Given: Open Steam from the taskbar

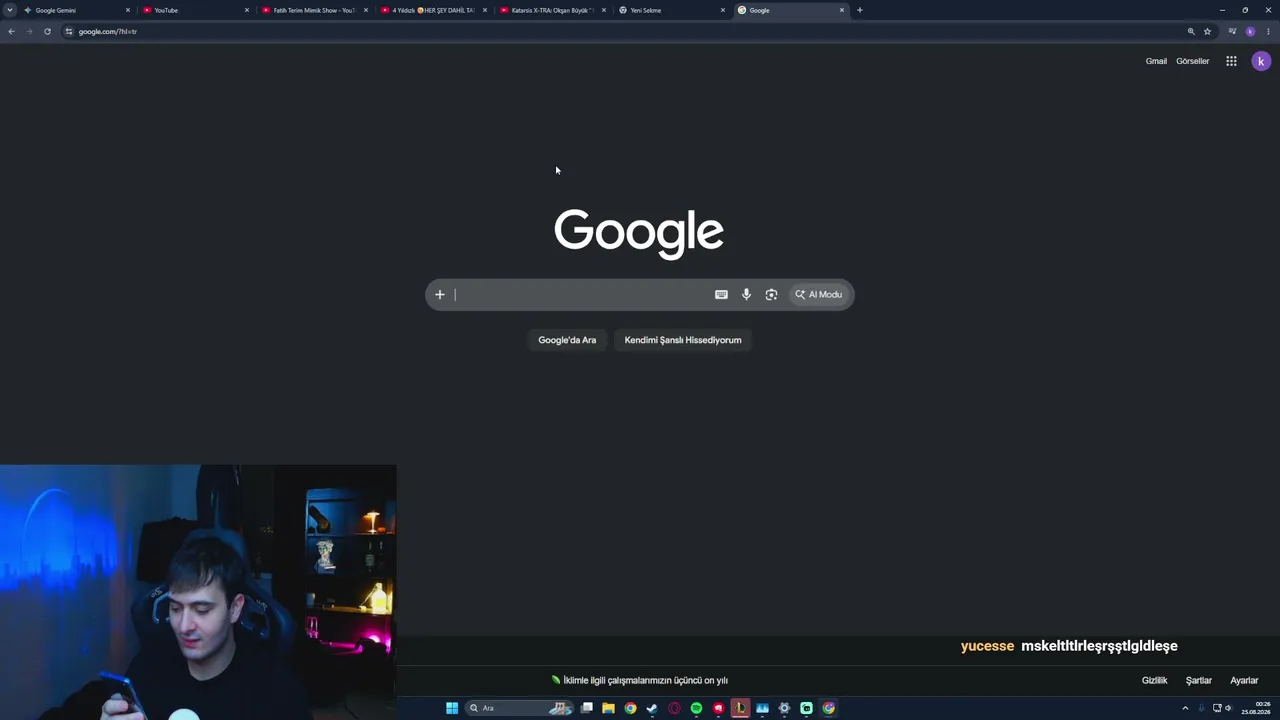Looking at the screenshot, I should [652, 708].
